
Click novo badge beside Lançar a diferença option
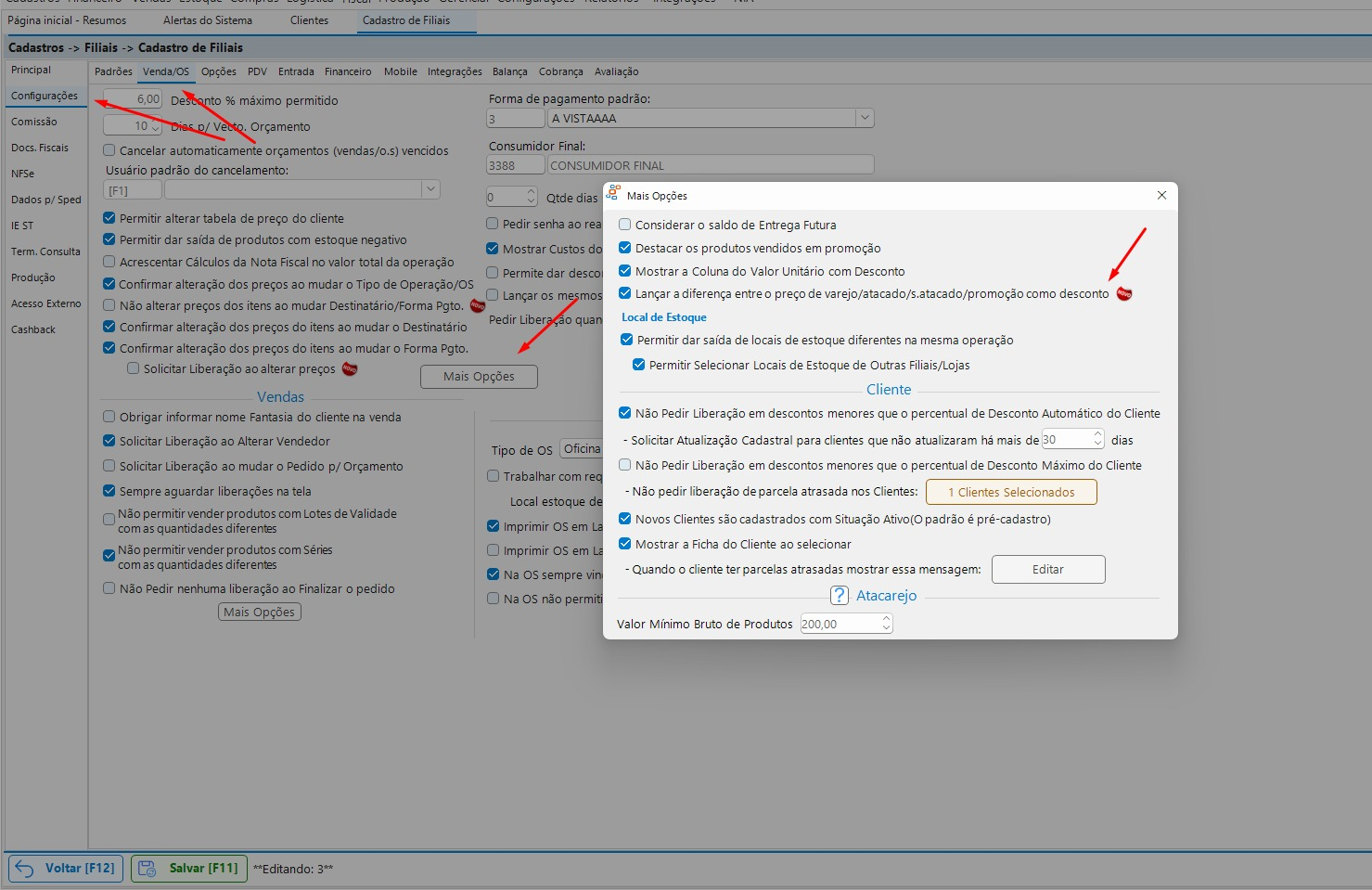1124,294
